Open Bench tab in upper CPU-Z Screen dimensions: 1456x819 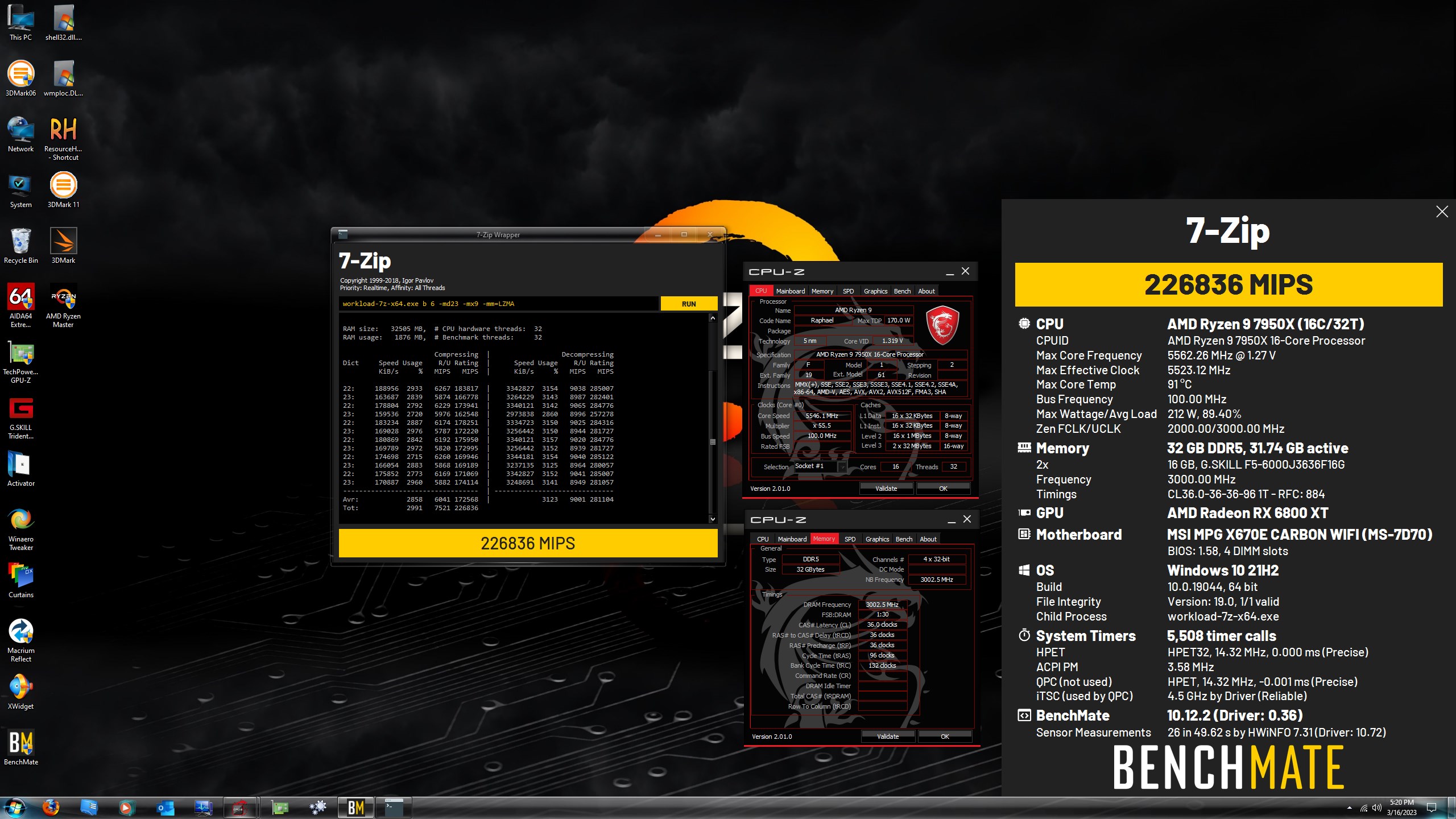(903, 291)
